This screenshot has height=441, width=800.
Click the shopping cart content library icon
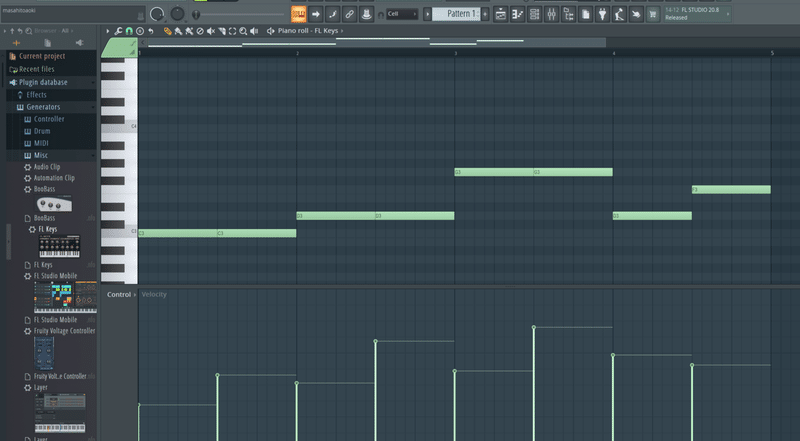(653, 14)
